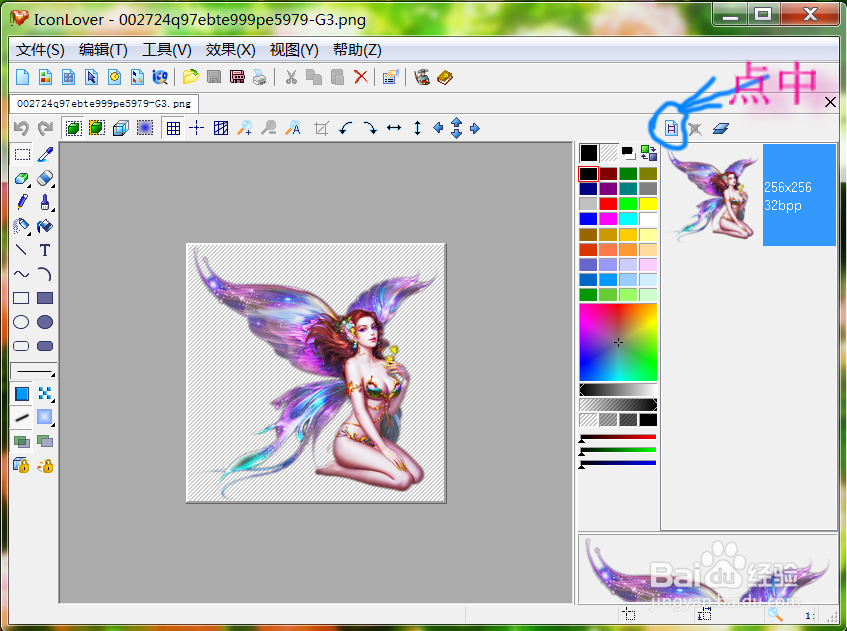Select the text T tool
Image resolution: width=847 pixels, height=631 pixels.
pos(45,250)
